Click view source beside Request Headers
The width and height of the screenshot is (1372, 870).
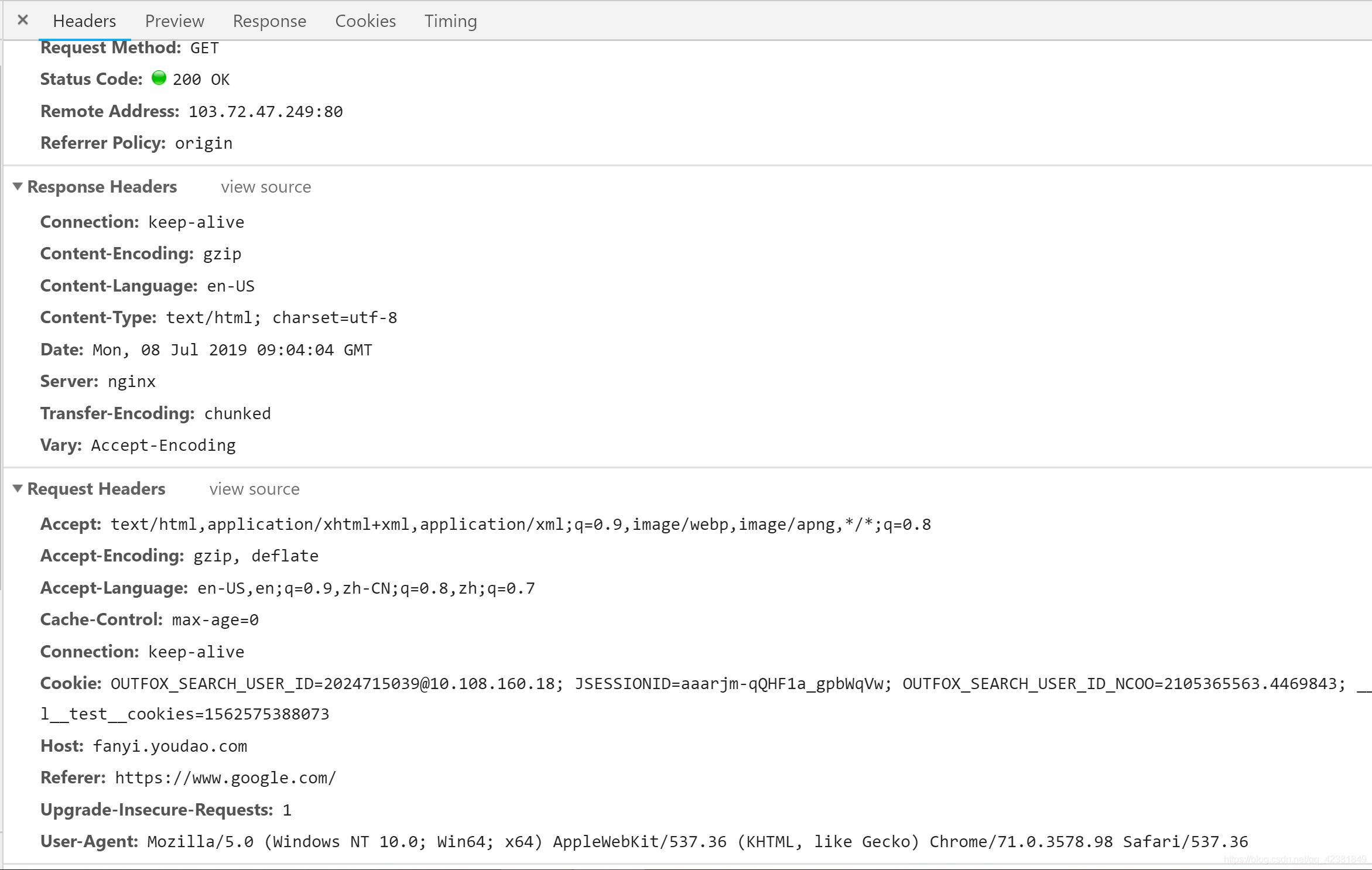254,489
